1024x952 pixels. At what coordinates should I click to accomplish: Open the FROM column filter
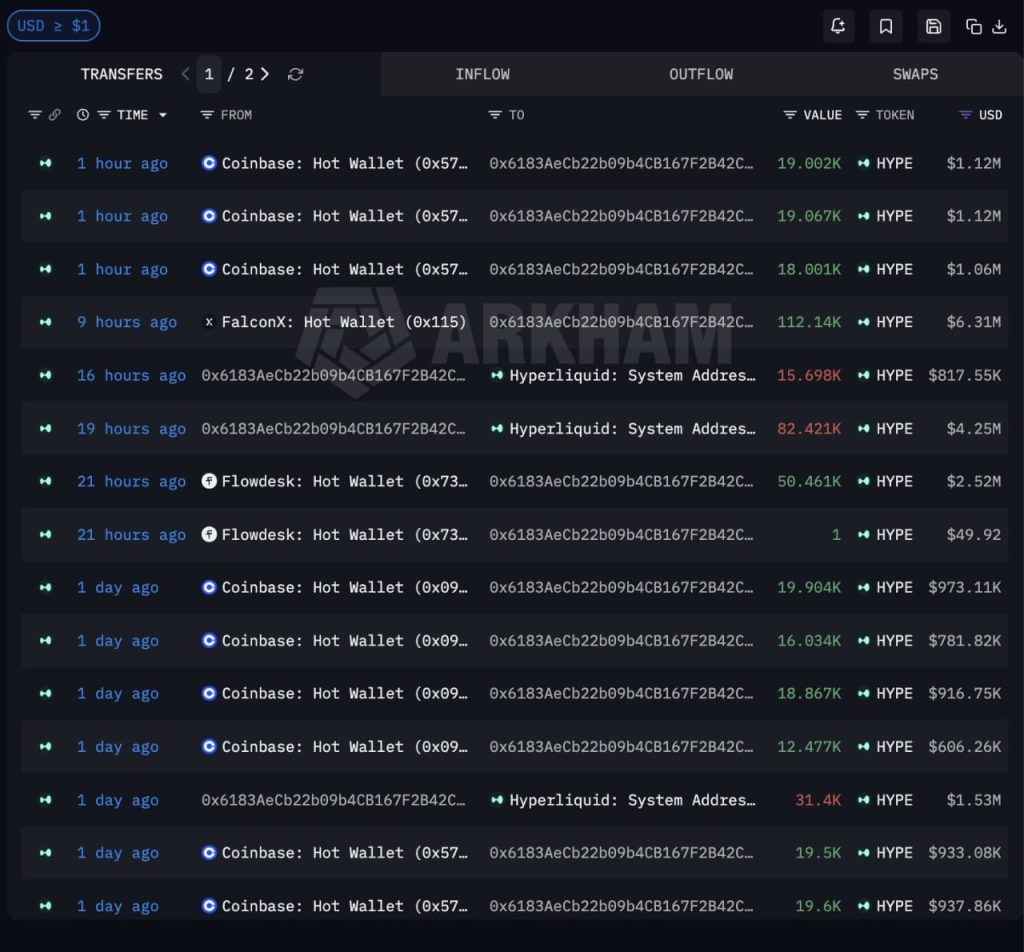(207, 115)
